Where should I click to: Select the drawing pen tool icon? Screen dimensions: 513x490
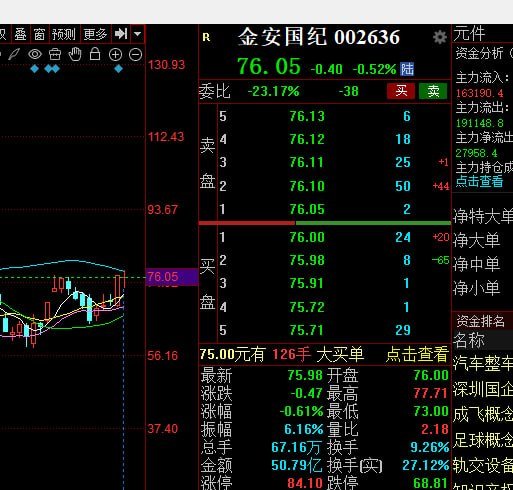click(x=14, y=54)
